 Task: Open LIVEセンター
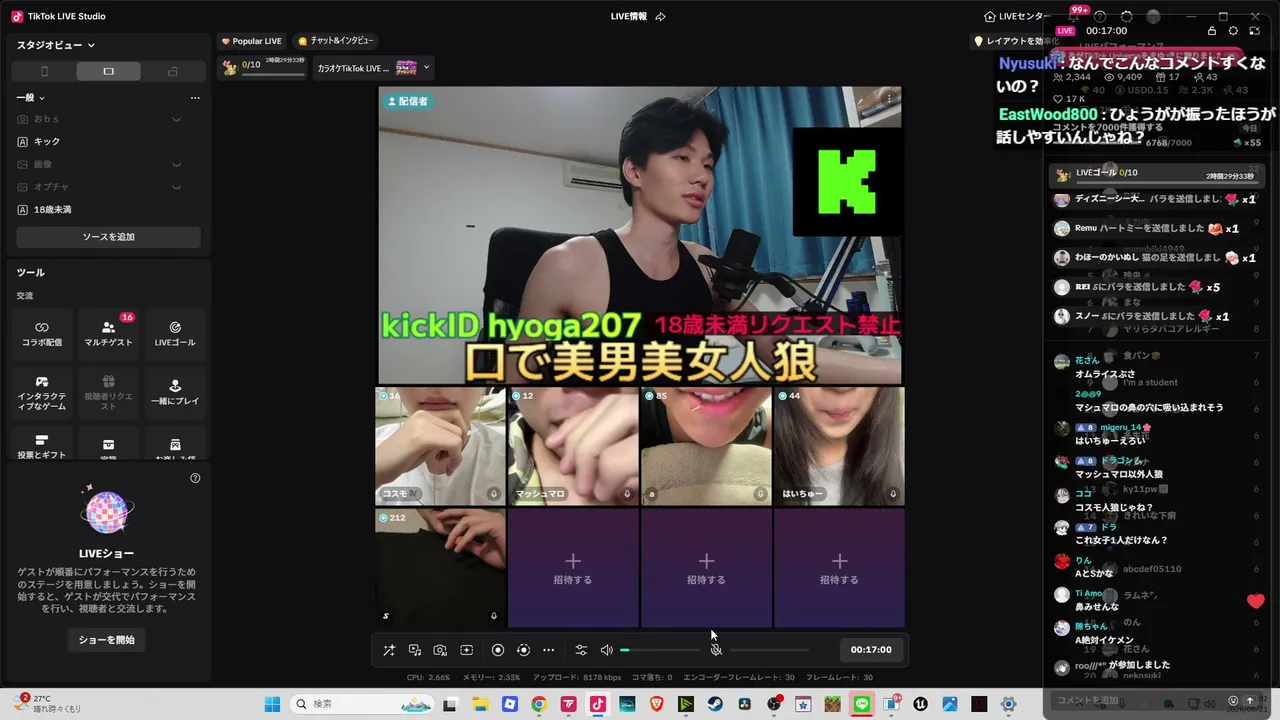(1017, 16)
